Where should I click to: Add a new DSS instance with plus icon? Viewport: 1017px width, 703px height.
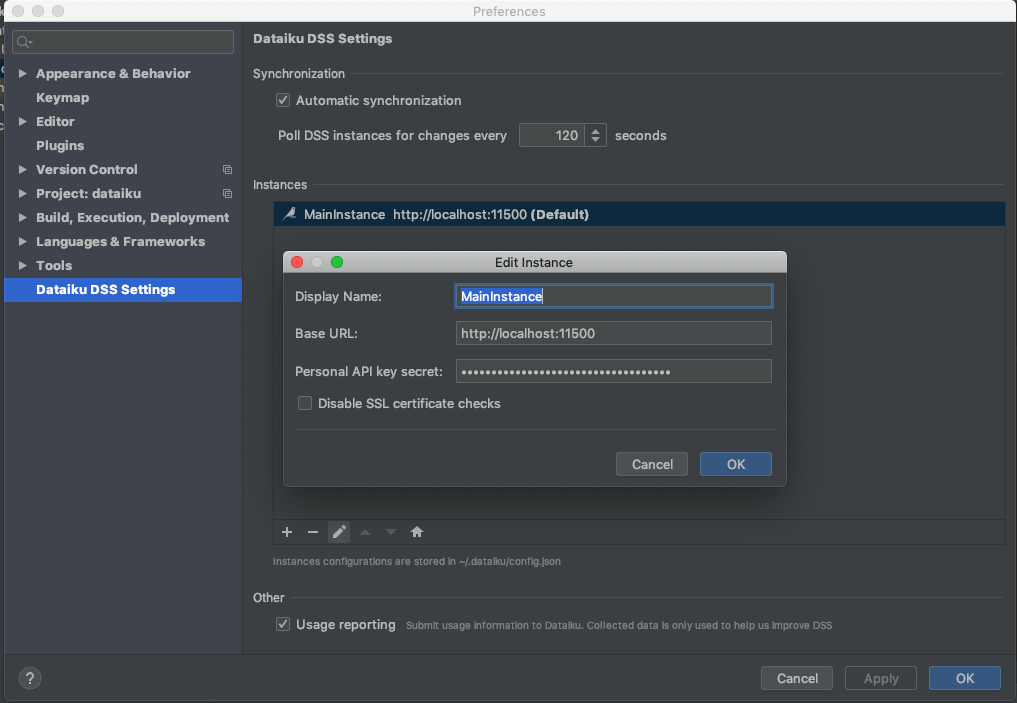click(287, 532)
